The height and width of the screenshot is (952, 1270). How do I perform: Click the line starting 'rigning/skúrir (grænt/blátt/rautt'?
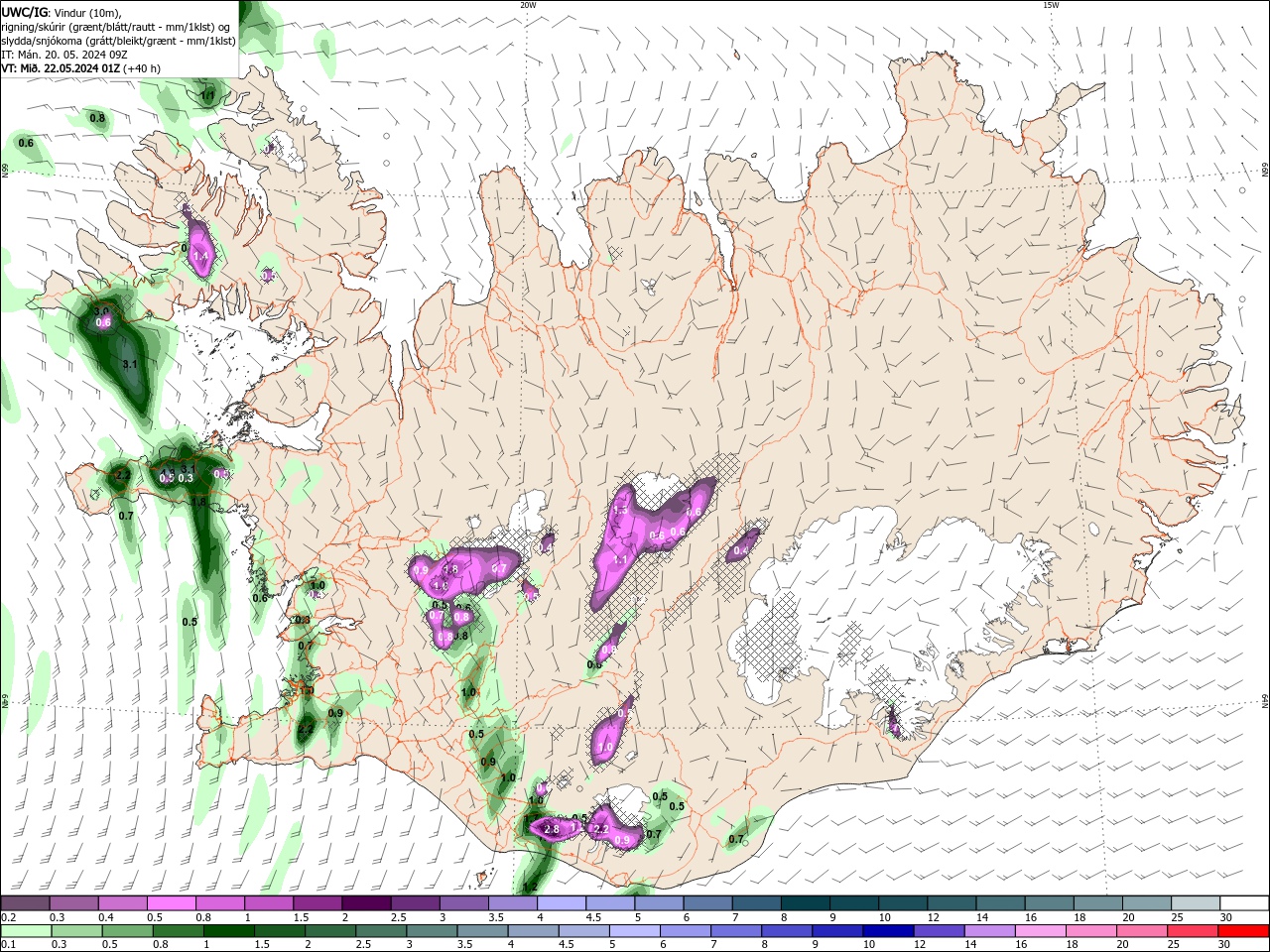pyautogui.click(x=115, y=27)
